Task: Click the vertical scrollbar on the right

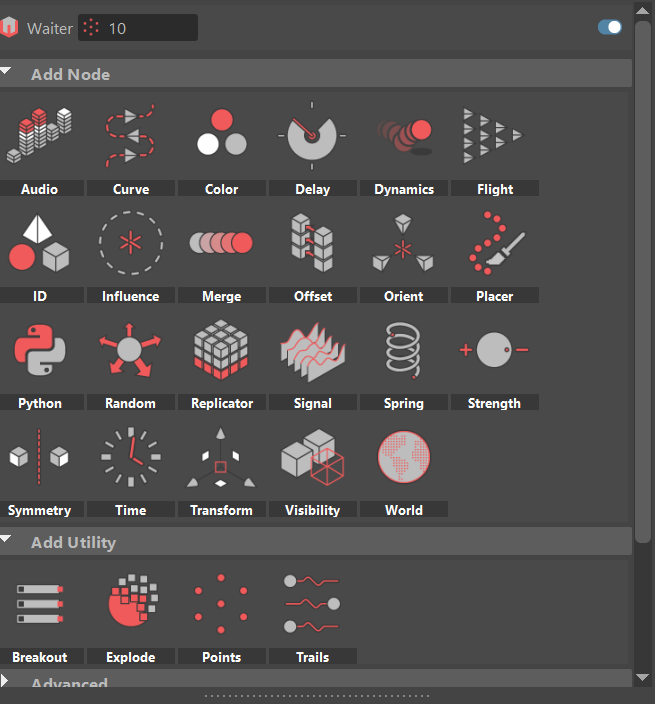Action: [x=643, y=280]
